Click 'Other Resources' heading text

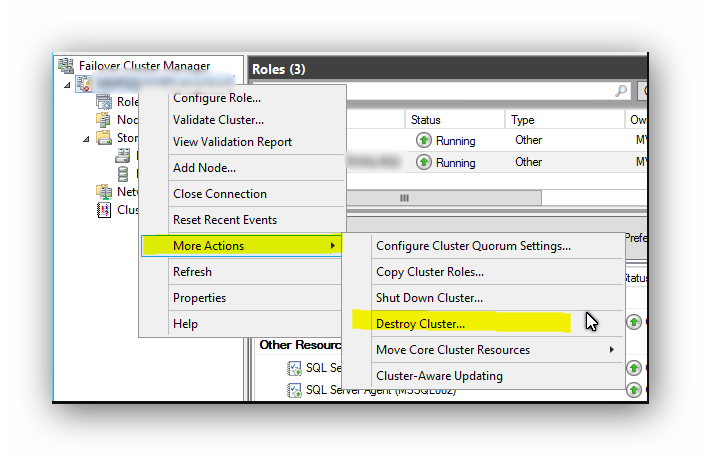point(300,345)
